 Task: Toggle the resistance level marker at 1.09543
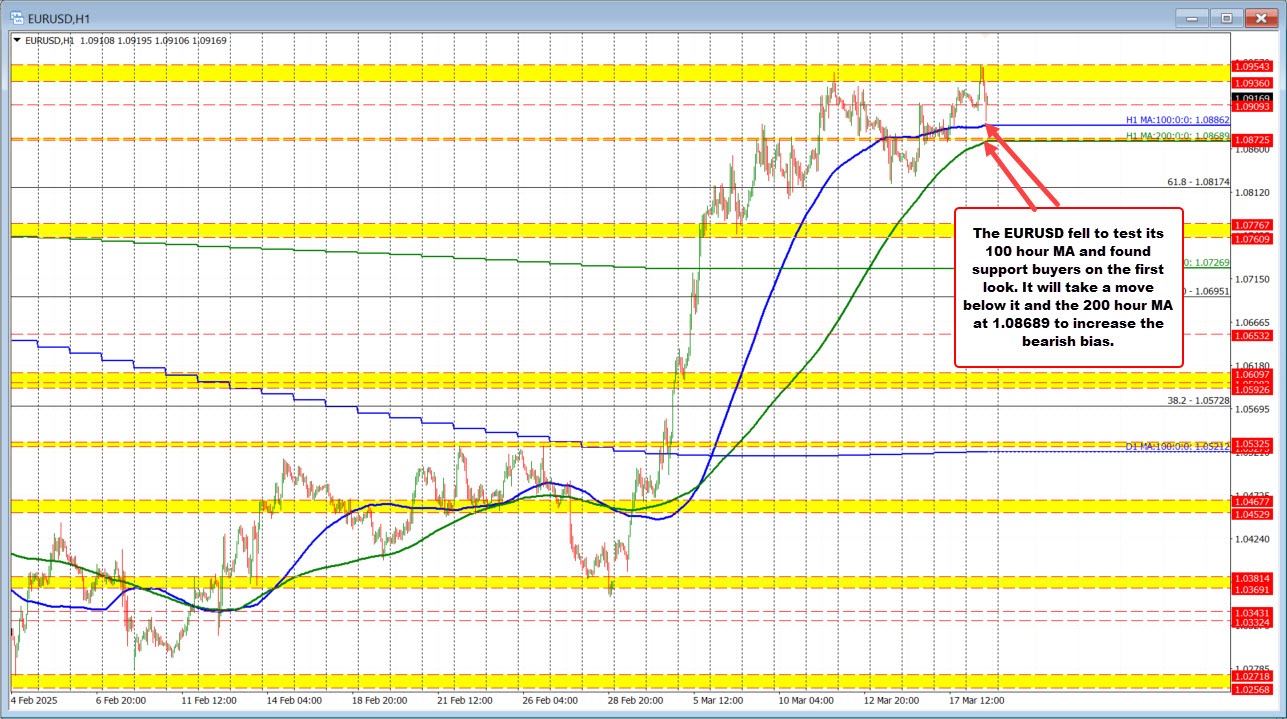pyautogui.click(x=1254, y=65)
